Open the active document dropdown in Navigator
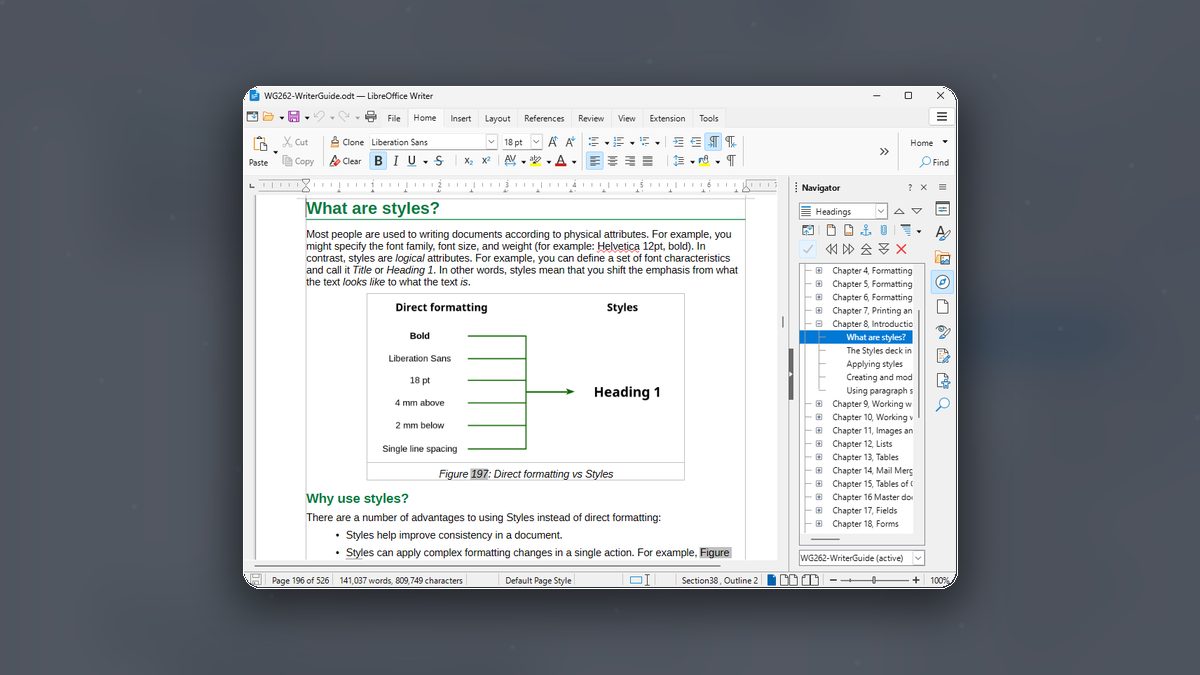 coord(862,558)
